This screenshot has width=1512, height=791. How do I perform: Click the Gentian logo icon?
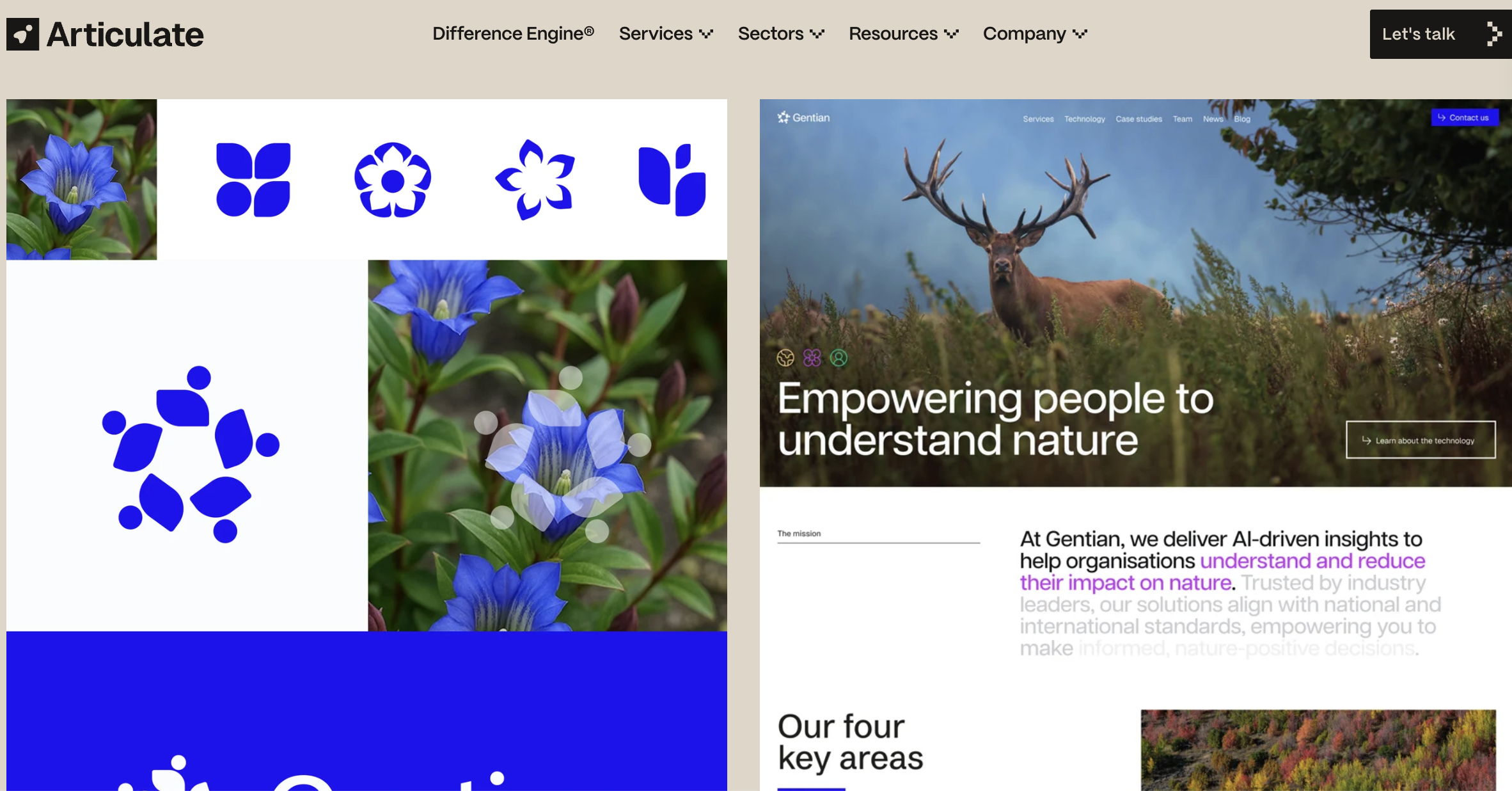[x=782, y=118]
